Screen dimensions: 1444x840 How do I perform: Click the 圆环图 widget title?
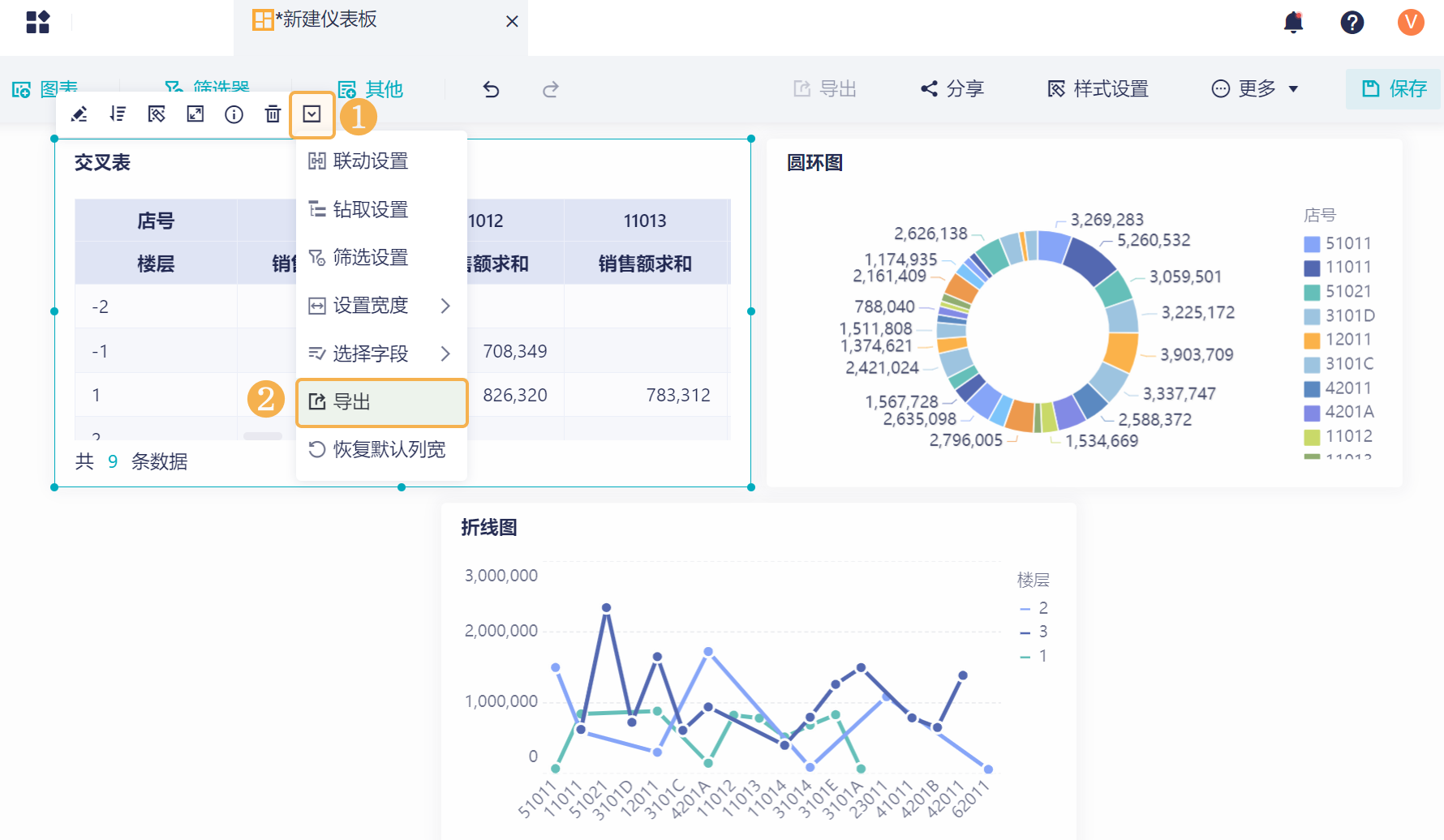point(814,163)
